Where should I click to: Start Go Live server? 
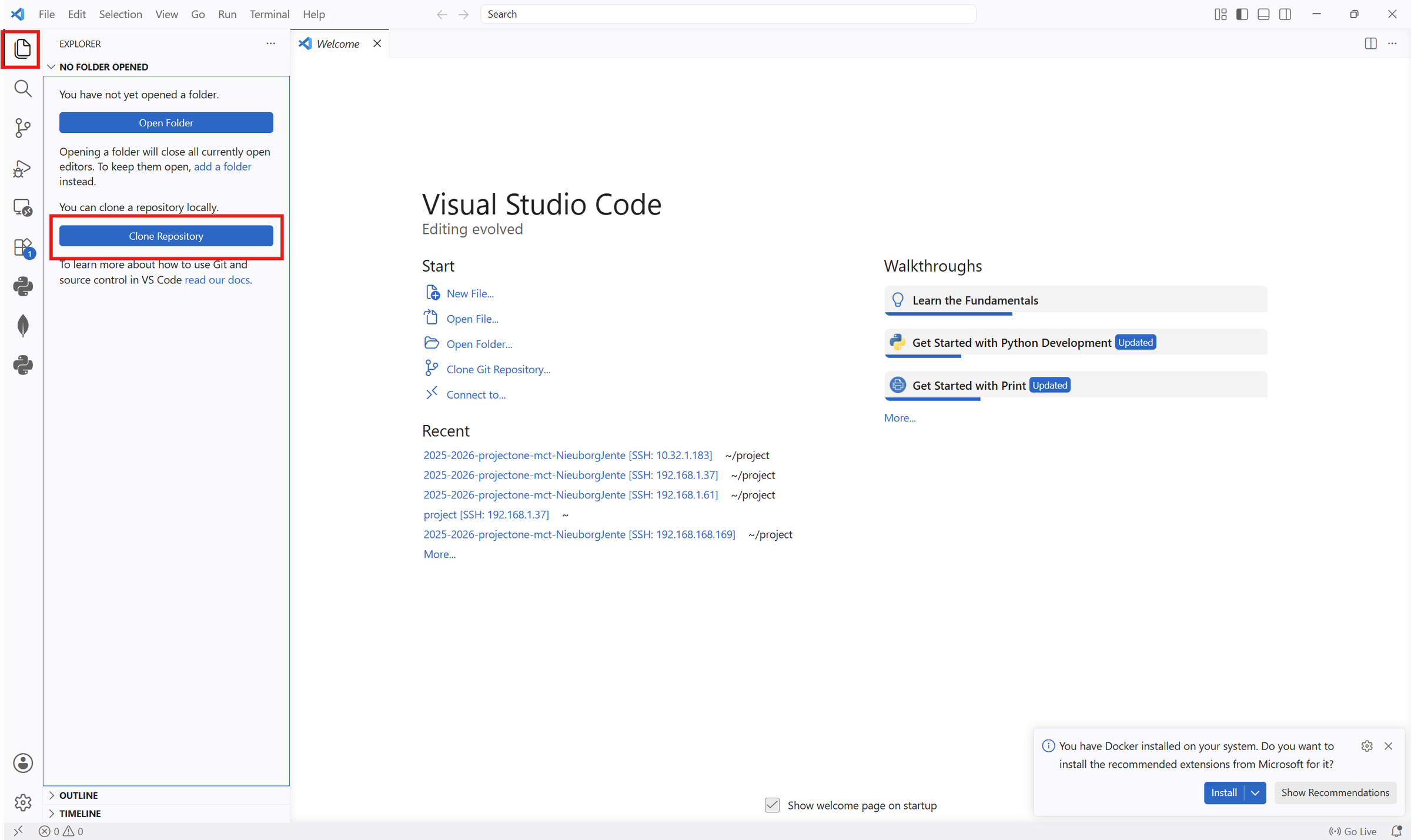[1353, 831]
